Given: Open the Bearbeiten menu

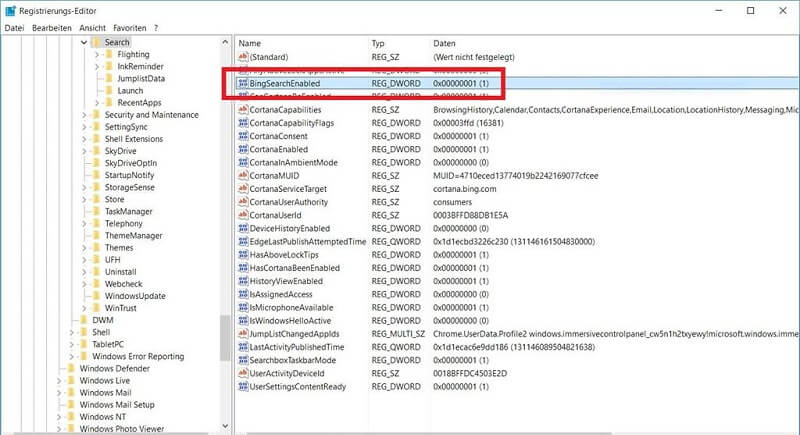Looking at the screenshot, I should click(x=52, y=28).
